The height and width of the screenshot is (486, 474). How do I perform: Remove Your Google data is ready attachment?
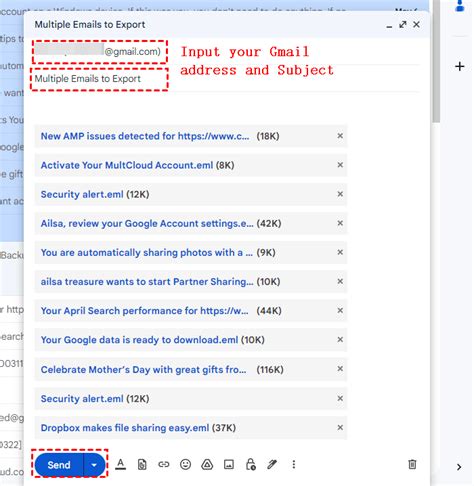coord(340,339)
